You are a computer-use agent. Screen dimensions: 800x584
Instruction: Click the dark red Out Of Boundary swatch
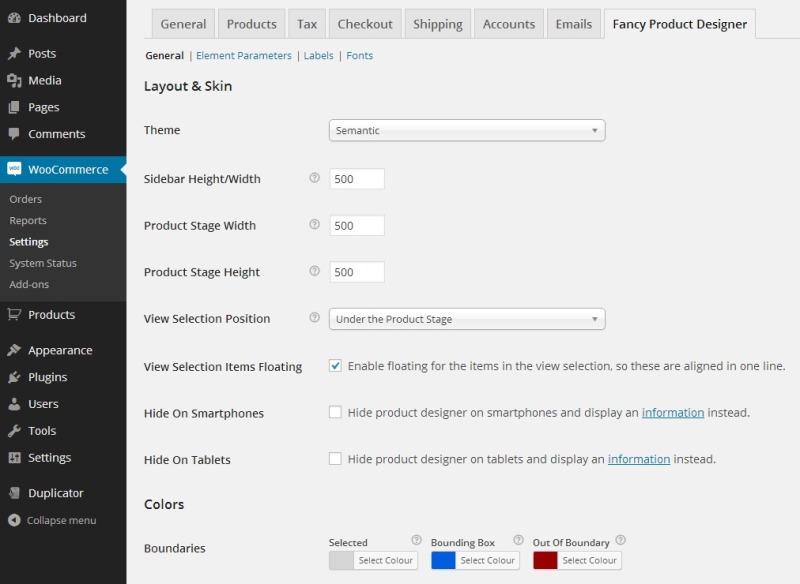point(545,560)
